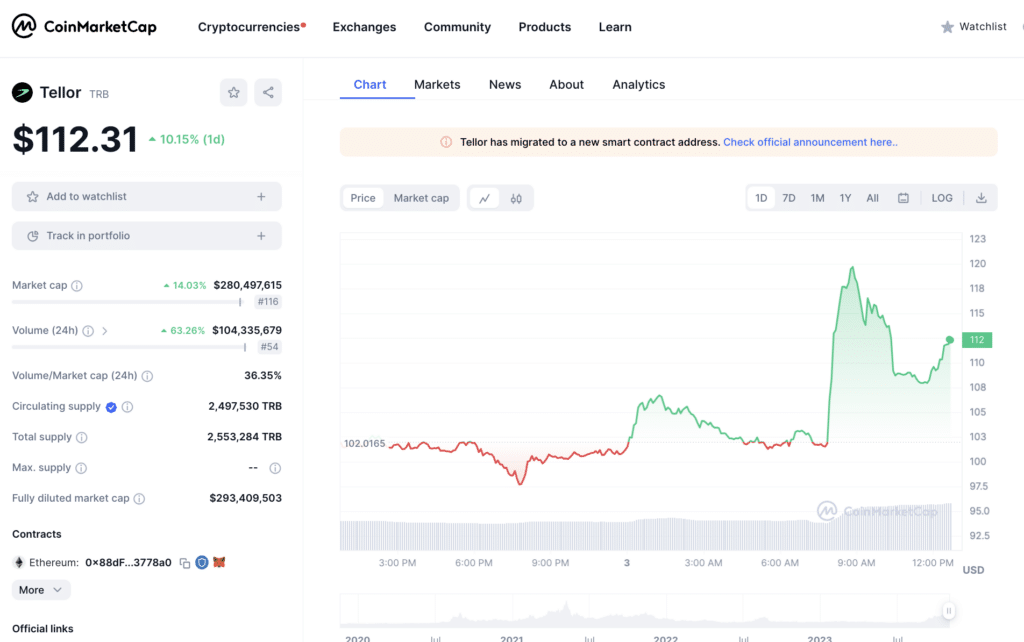The image size is (1024, 642).
Task: Click the migration notice info icon
Action: coord(446,142)
